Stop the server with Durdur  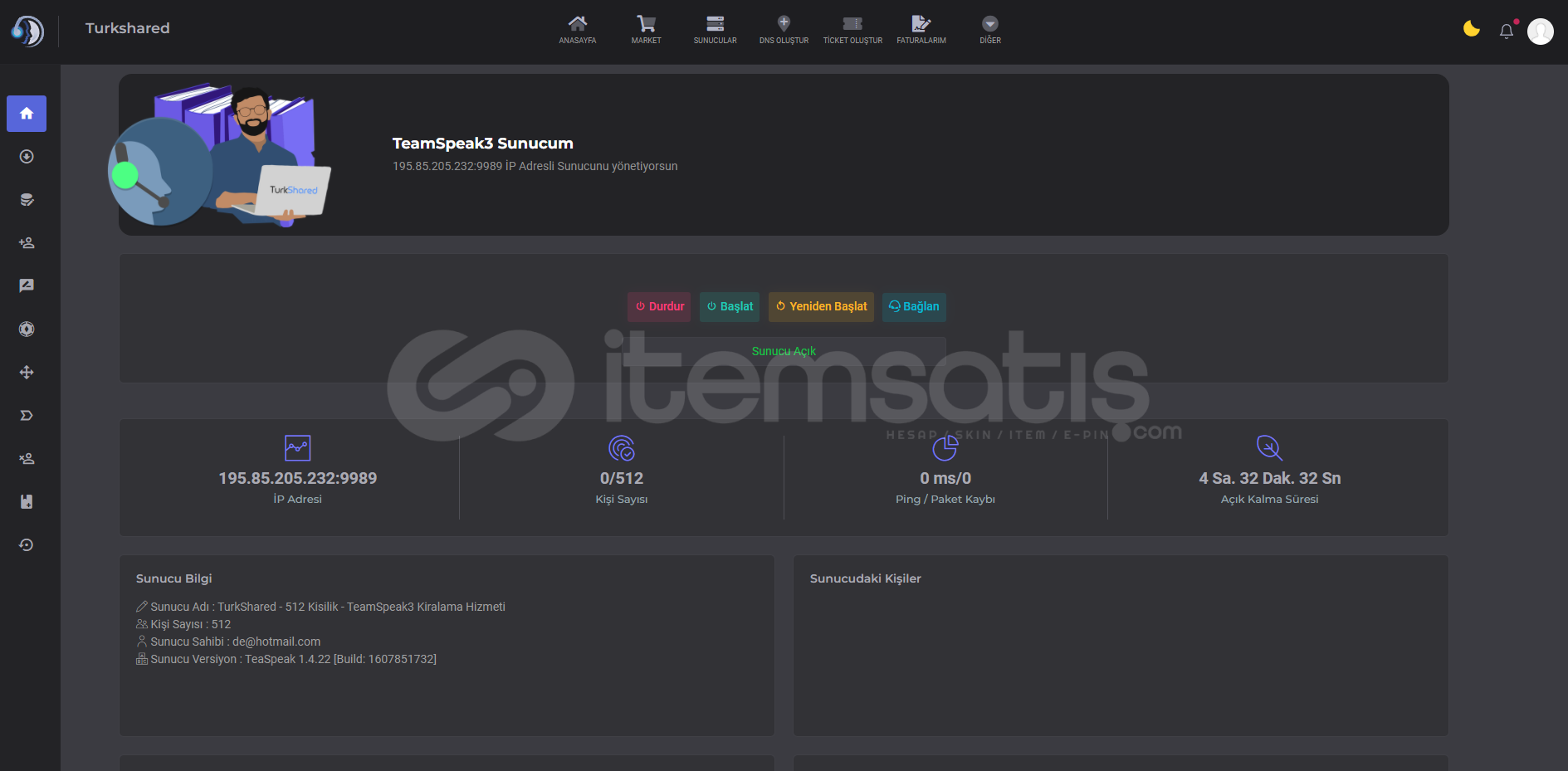point(659,307)
